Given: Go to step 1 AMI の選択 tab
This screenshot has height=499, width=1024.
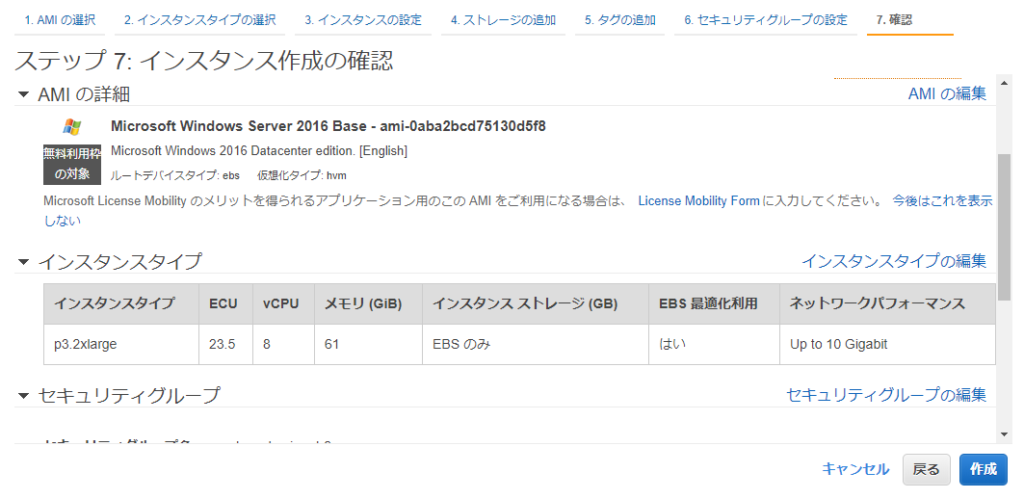Looking at the screenshot, I should tap(59, 20).
